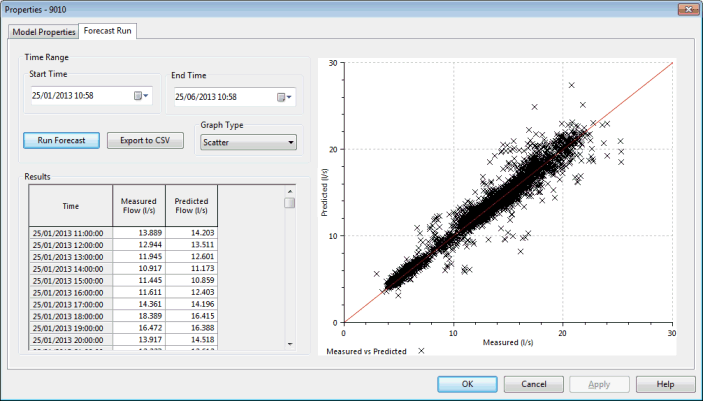Click the results scrollbar down arrow
Viewport: 703px width, 401px height.
(290, 344)
